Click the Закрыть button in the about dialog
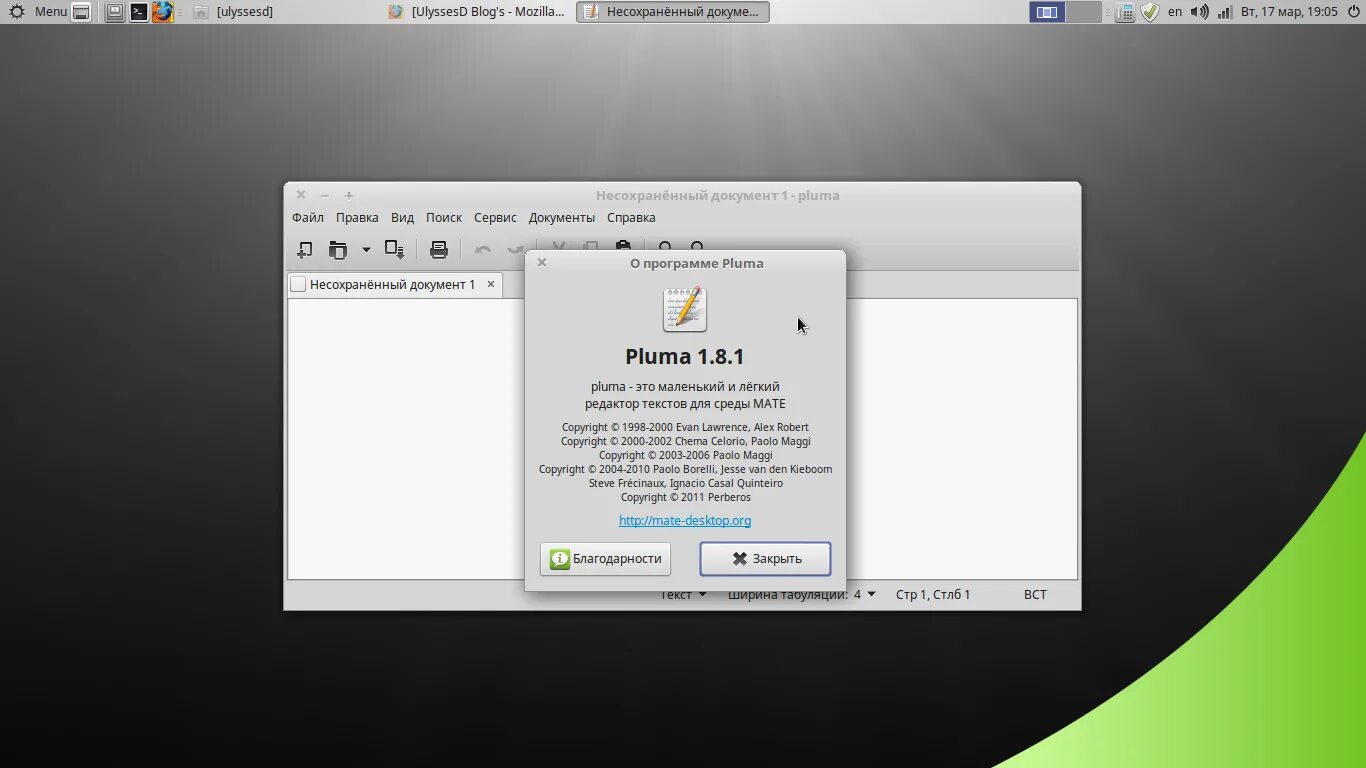This screenshot has width=1366, height=768. coord(765,559)
